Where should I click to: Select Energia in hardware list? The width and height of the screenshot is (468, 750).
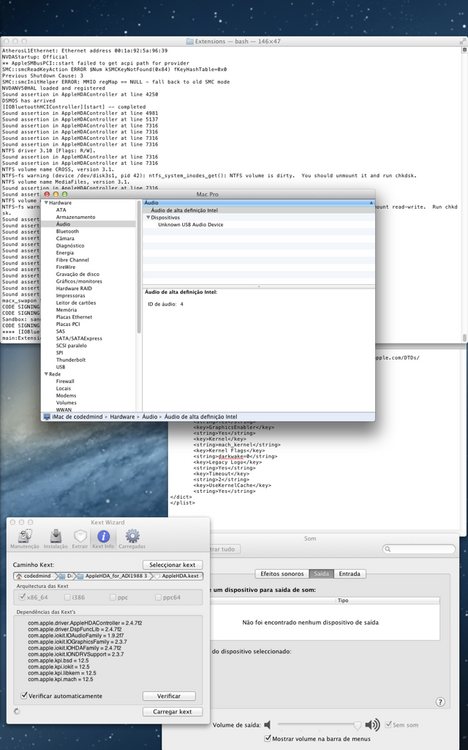[65, 253]
